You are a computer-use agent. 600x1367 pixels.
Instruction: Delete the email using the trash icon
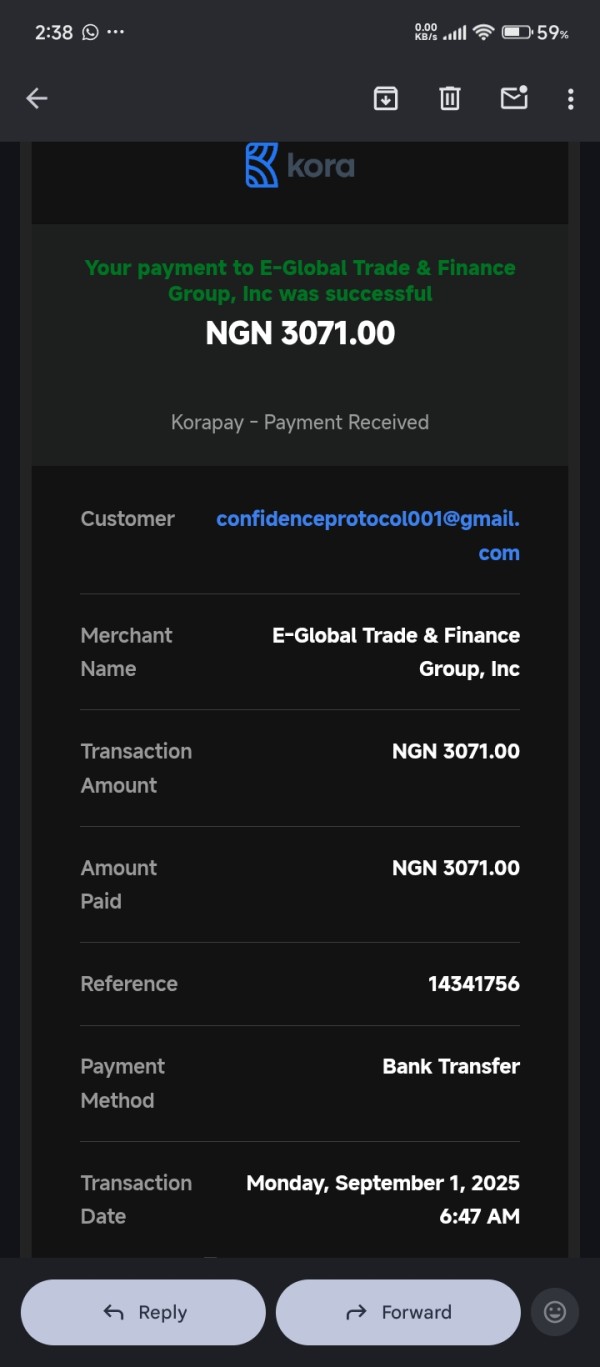[450, 98]
